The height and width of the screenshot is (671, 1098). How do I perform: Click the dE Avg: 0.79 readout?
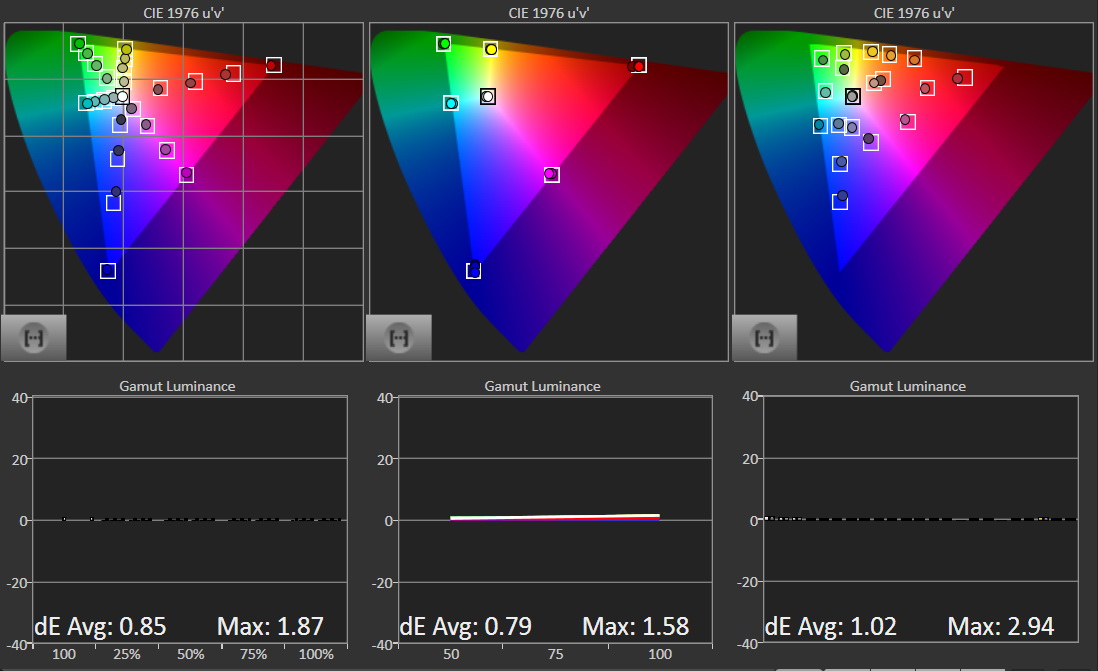click(465, 627)
